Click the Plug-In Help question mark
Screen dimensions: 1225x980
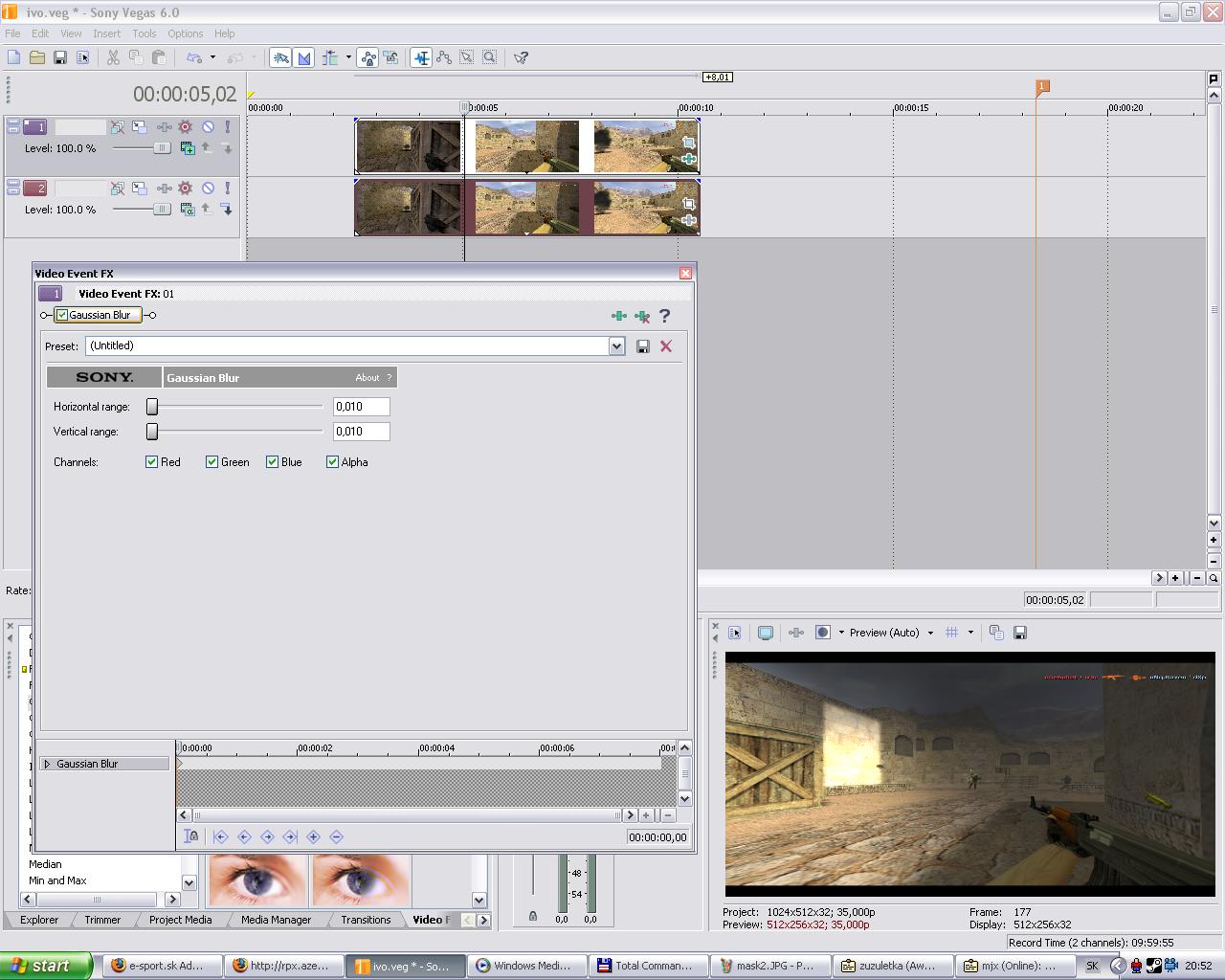(665, 316)
